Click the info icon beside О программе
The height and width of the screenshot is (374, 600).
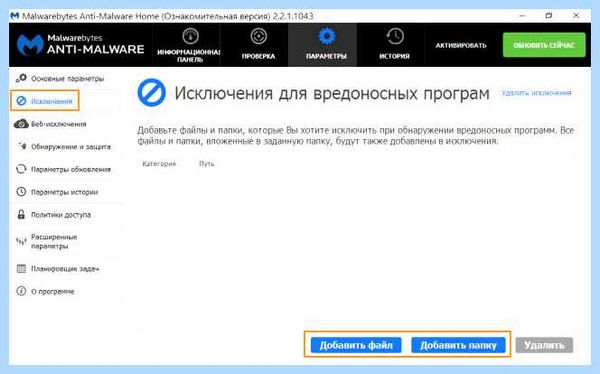tap(21, 291)
